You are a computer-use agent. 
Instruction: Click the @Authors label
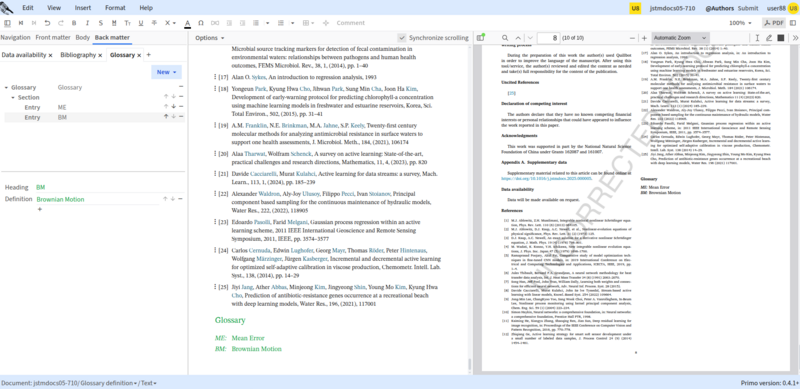pos(719,8)
